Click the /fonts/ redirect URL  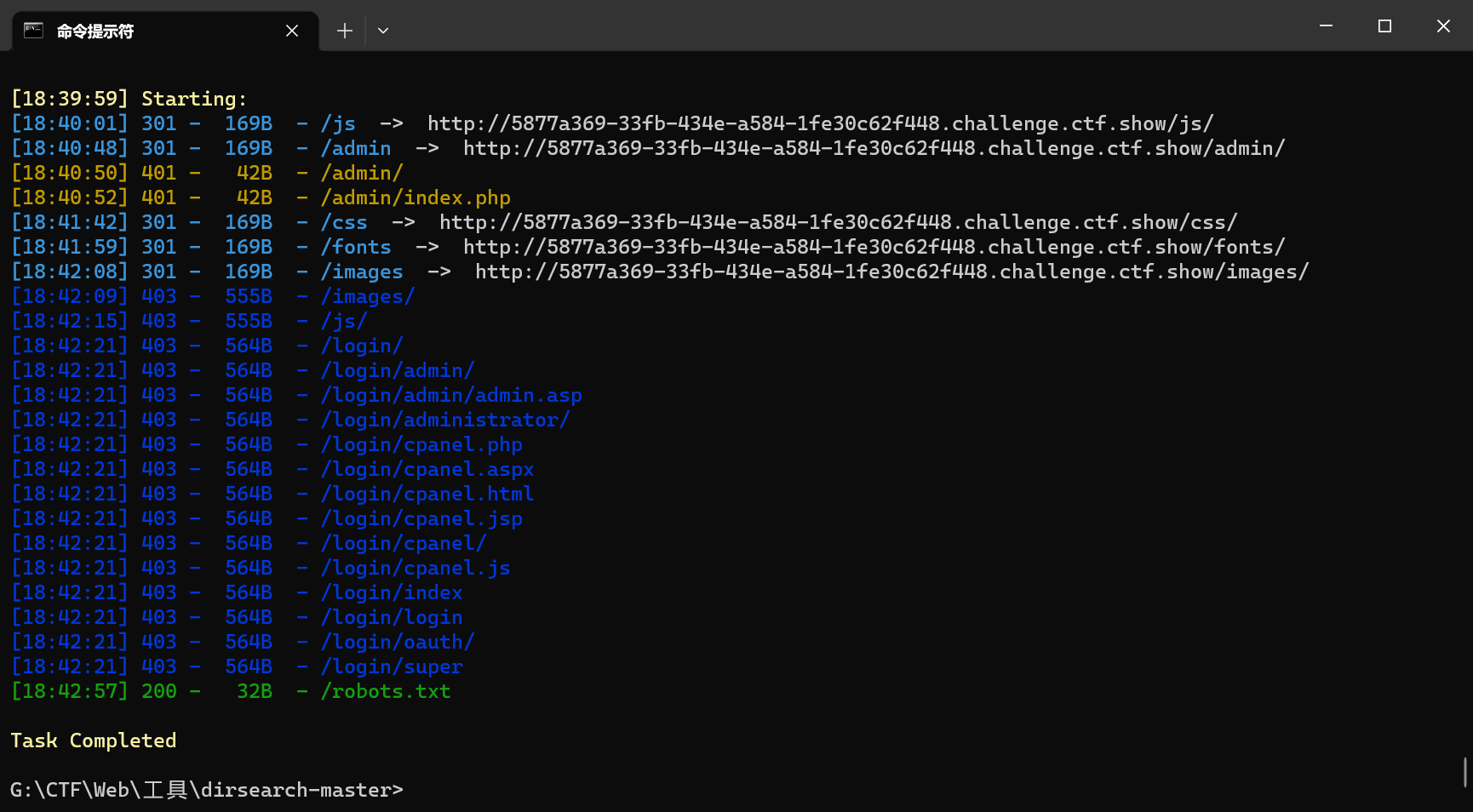point(874,247)
